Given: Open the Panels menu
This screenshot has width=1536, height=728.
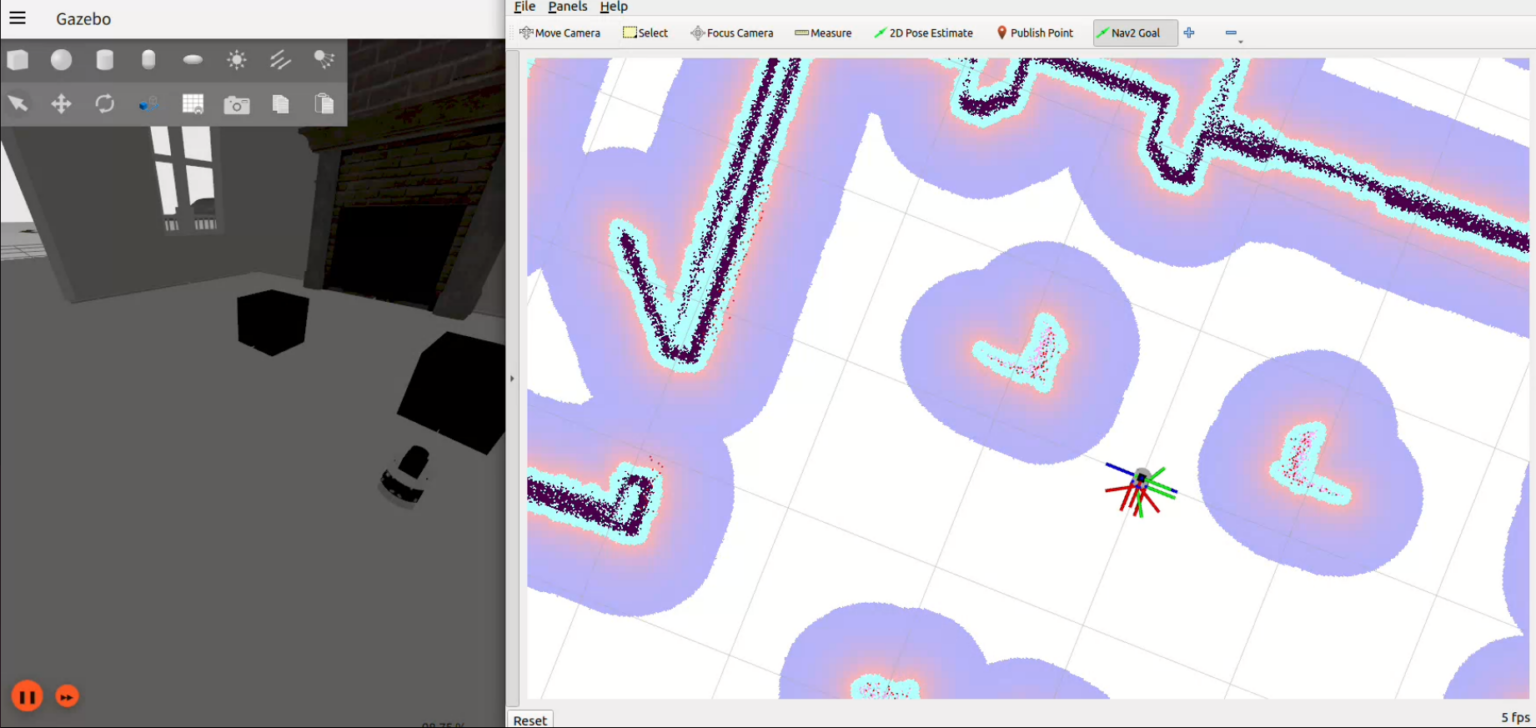Looking at the screenshot, I should click(568, 7).
